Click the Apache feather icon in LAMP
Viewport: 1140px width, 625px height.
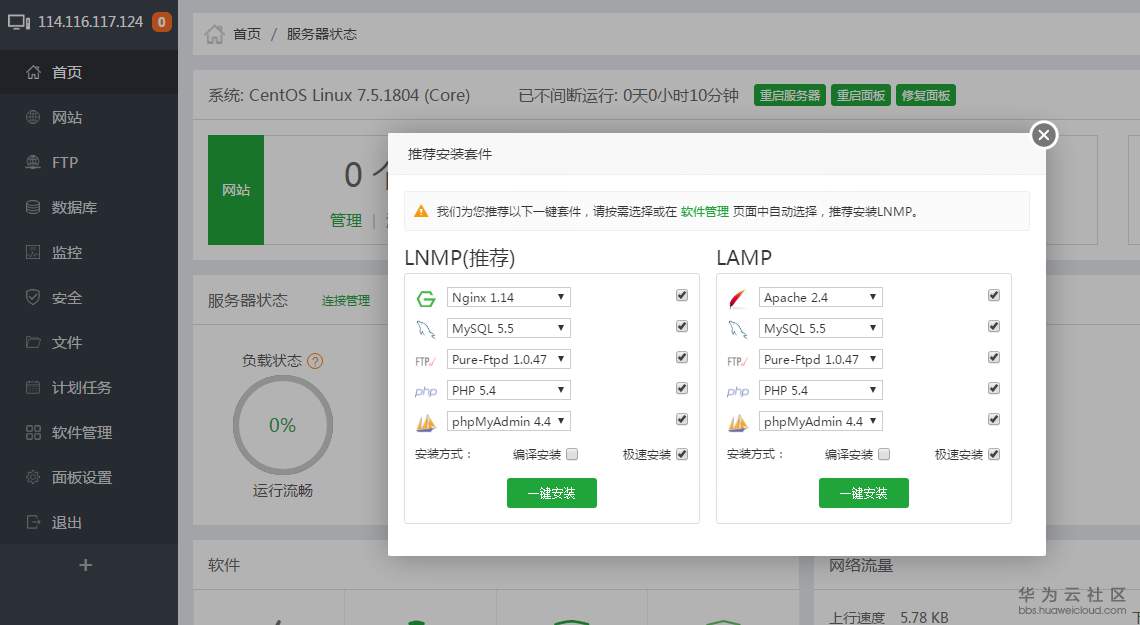[x=737, y=298]
